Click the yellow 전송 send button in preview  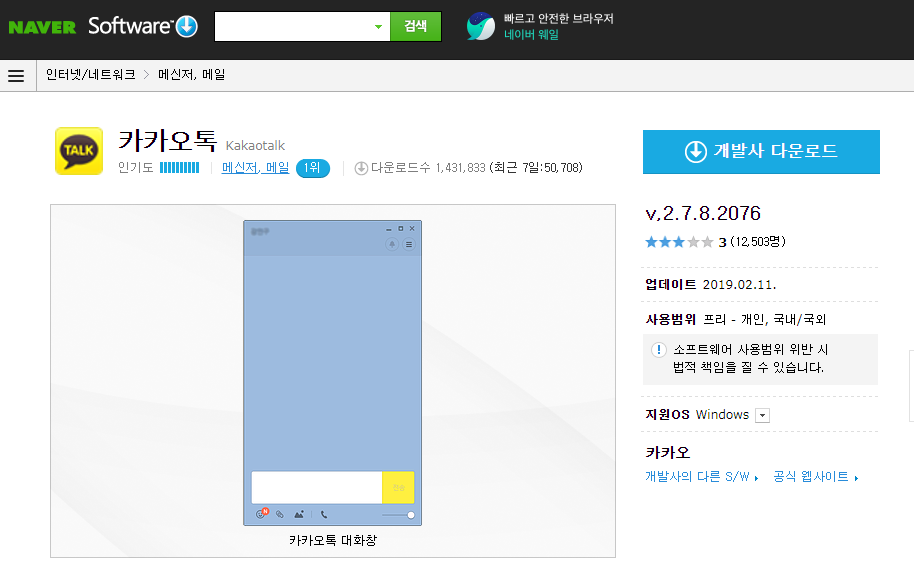pyautogui.click(x=398, y=487)
